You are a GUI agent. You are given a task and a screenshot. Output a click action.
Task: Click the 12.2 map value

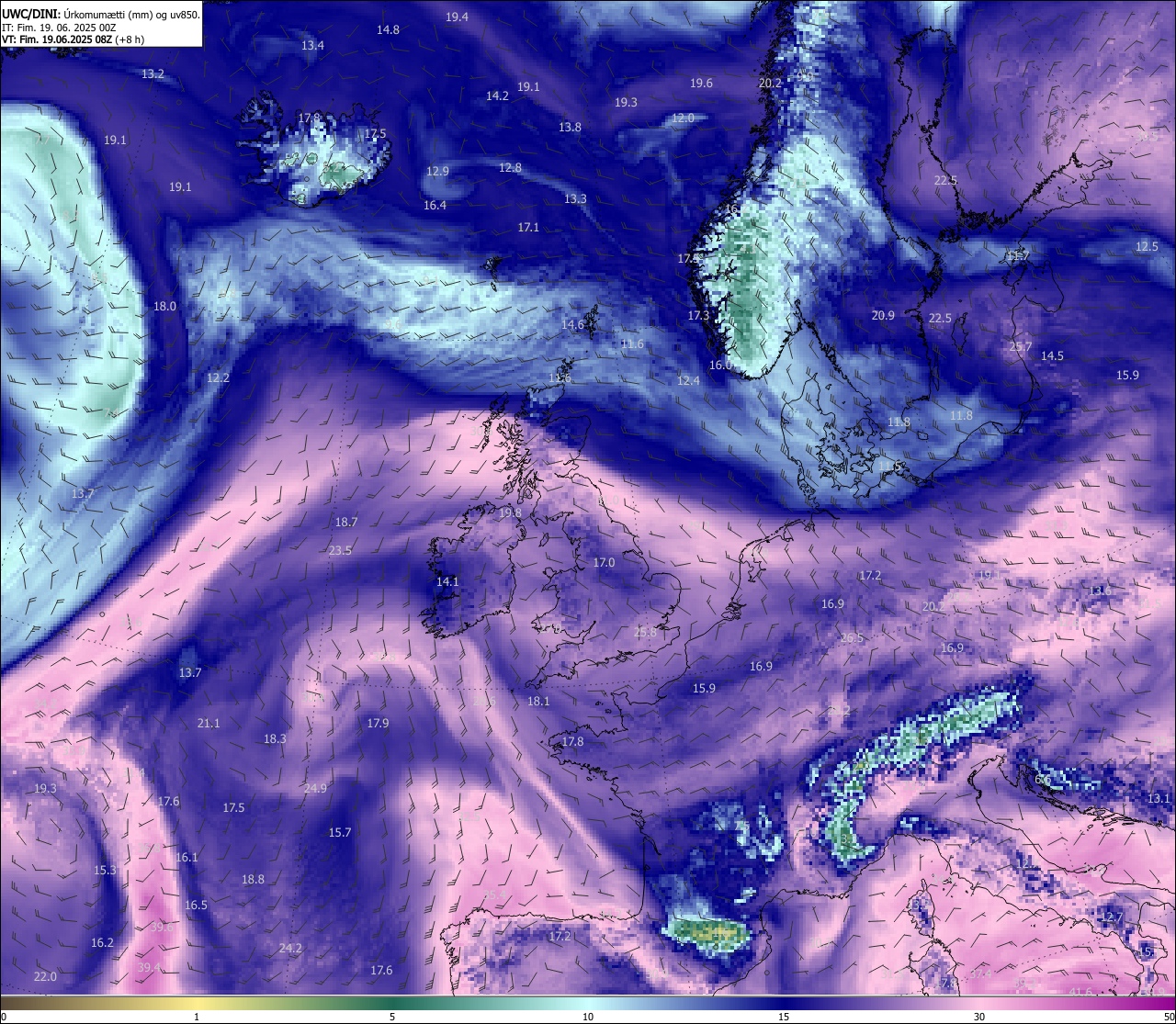pyautogui.click(x=218, y=378)
